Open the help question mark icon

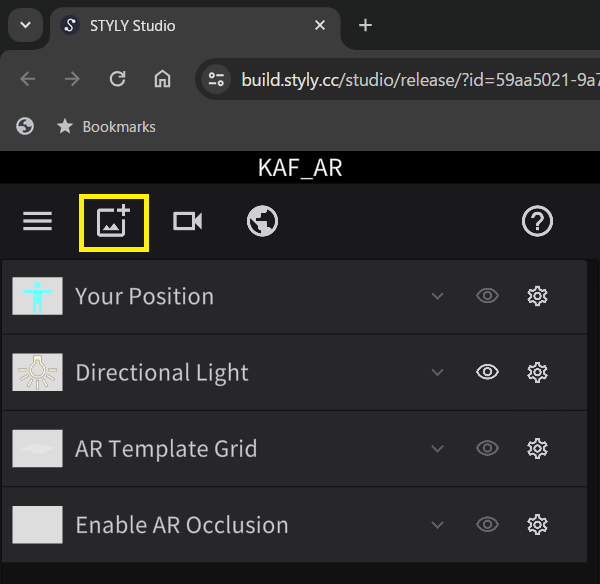coord(538,221)
